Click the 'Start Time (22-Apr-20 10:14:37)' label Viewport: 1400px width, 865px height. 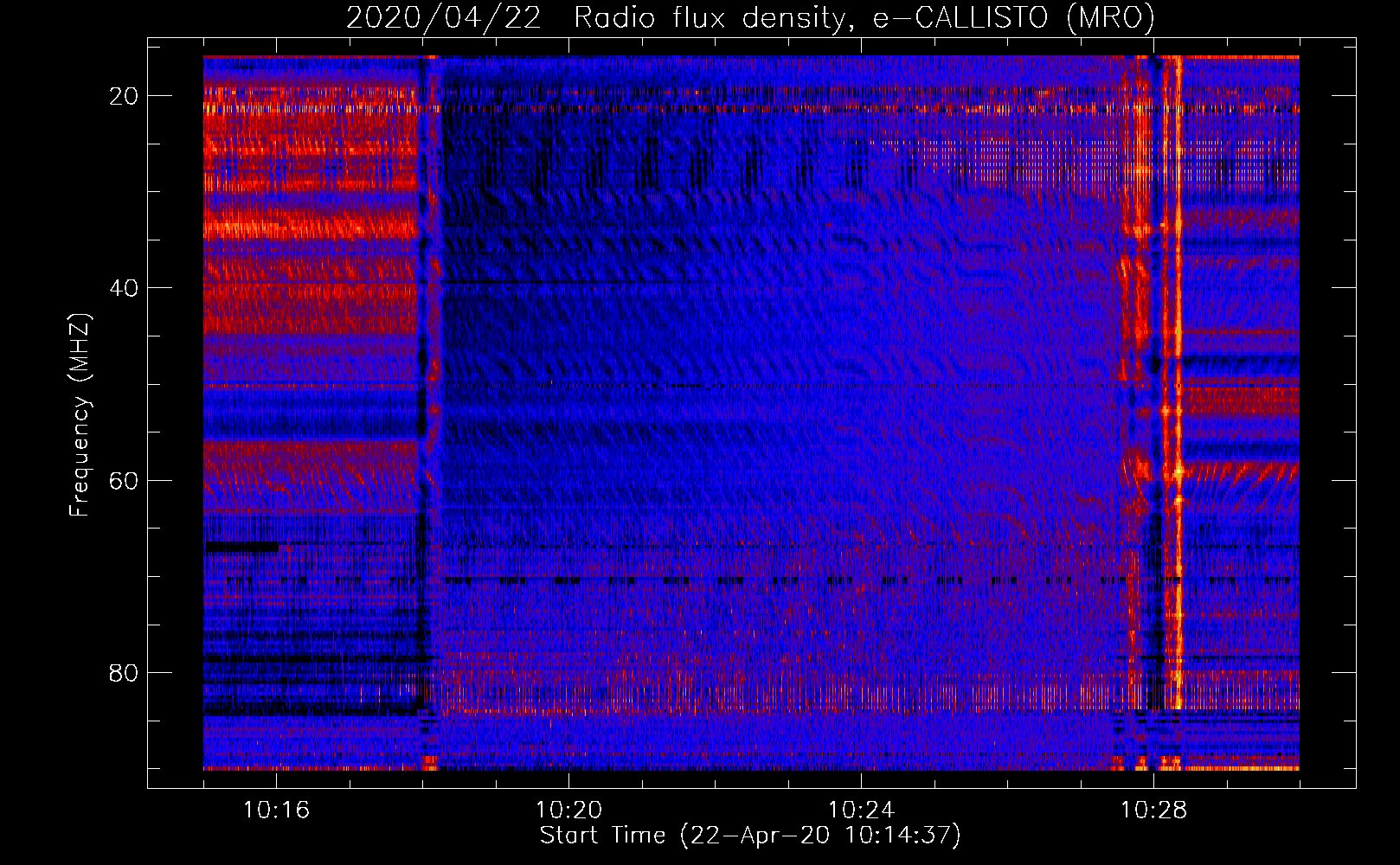[750, 836]
